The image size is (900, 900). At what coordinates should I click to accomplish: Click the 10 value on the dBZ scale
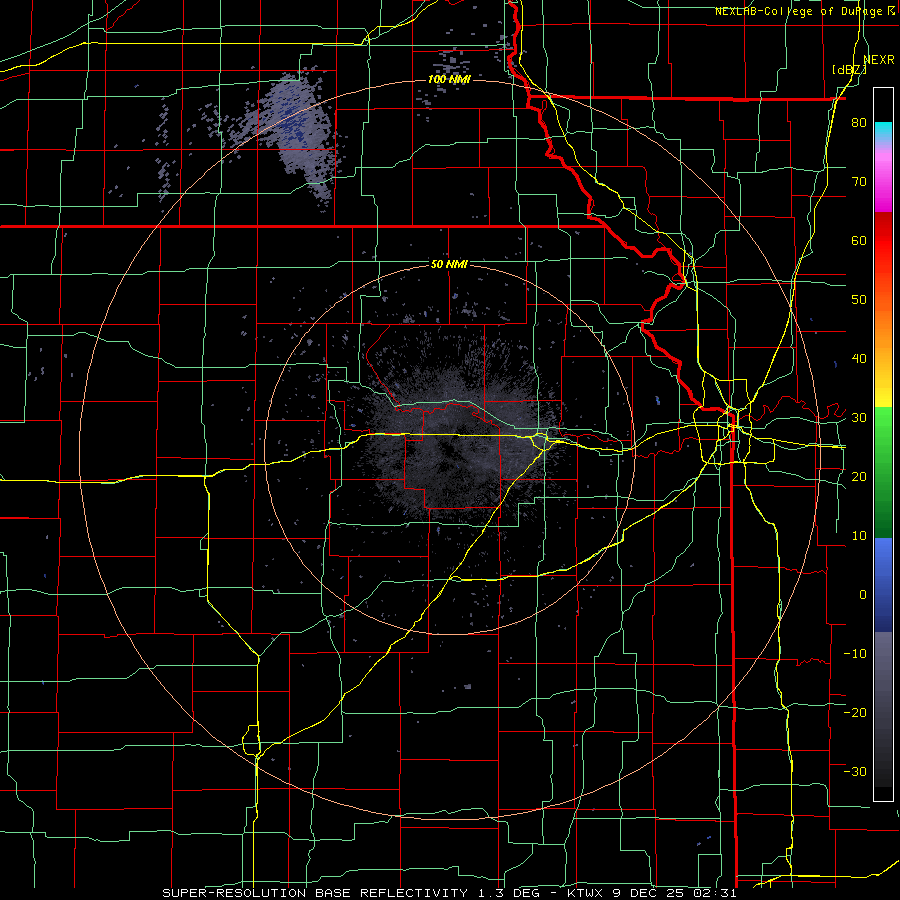tap(859, 536)
